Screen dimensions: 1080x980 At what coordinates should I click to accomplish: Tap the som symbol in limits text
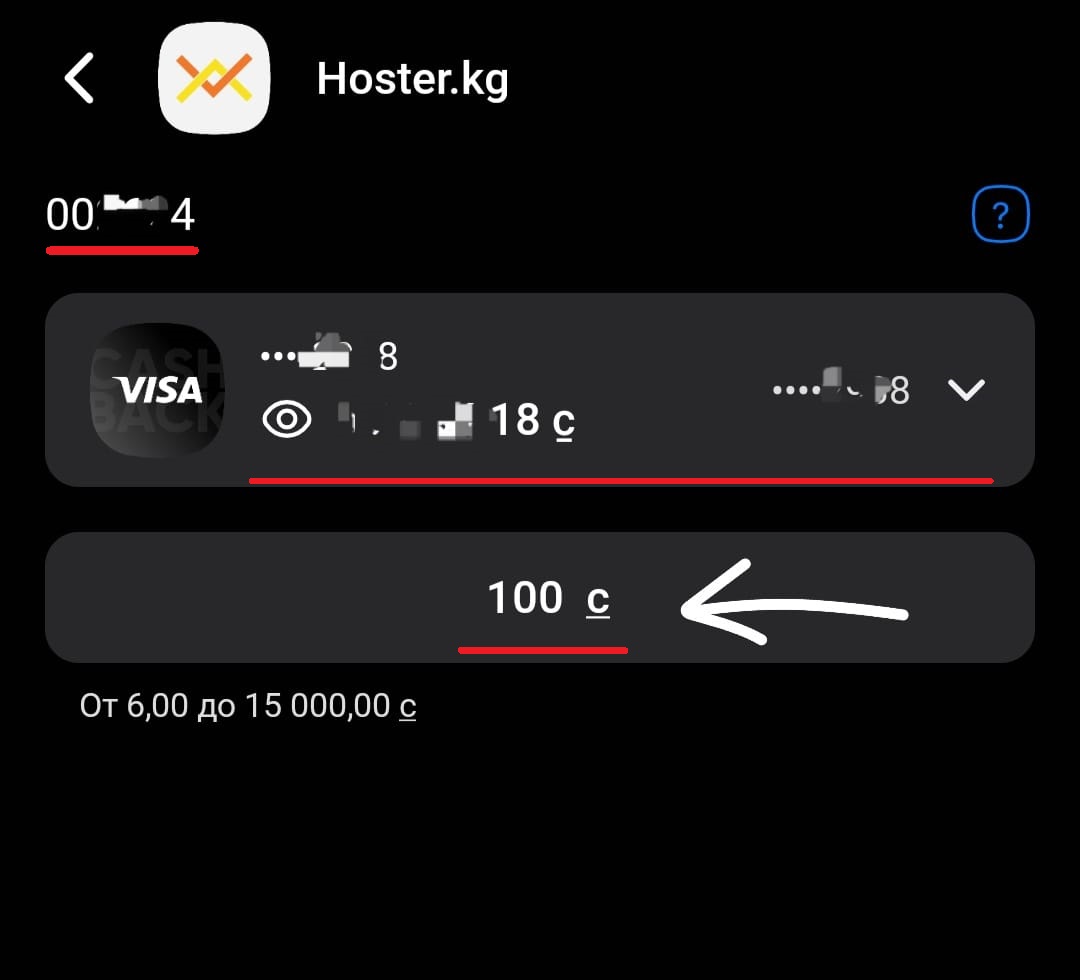coord(408,707)
